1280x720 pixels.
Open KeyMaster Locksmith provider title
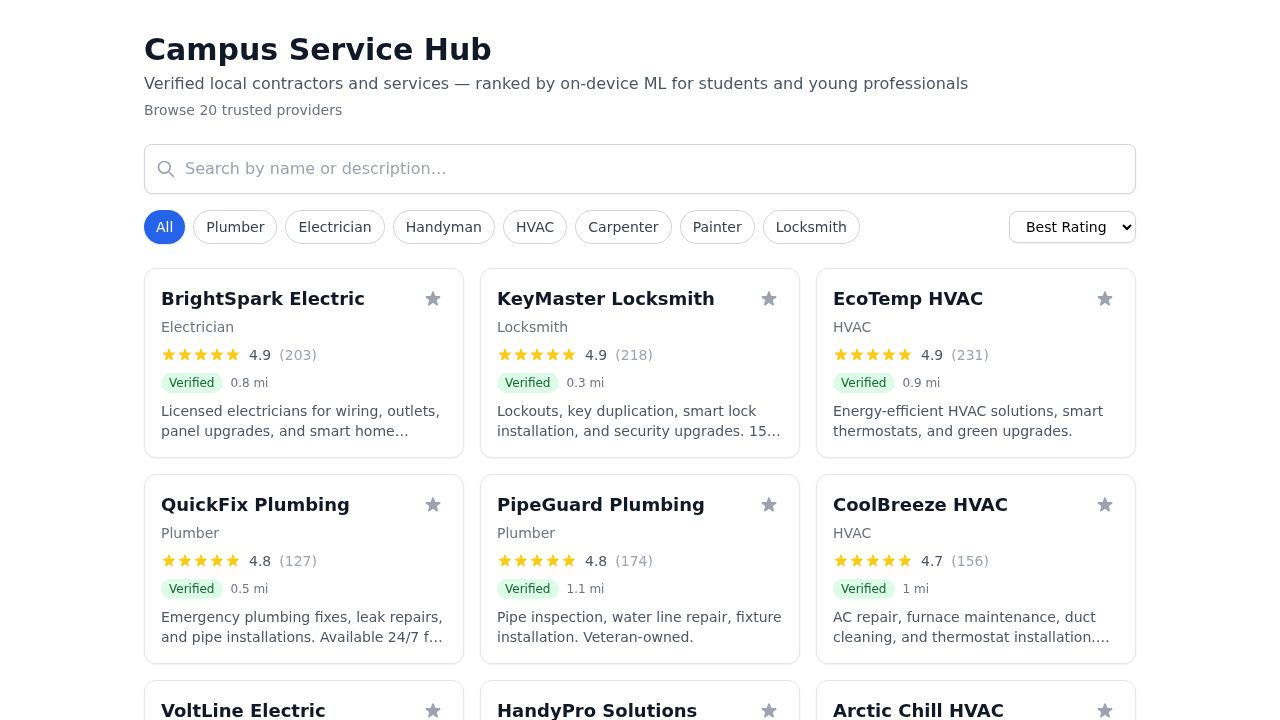pyautogui.click(x=606, y=299)
